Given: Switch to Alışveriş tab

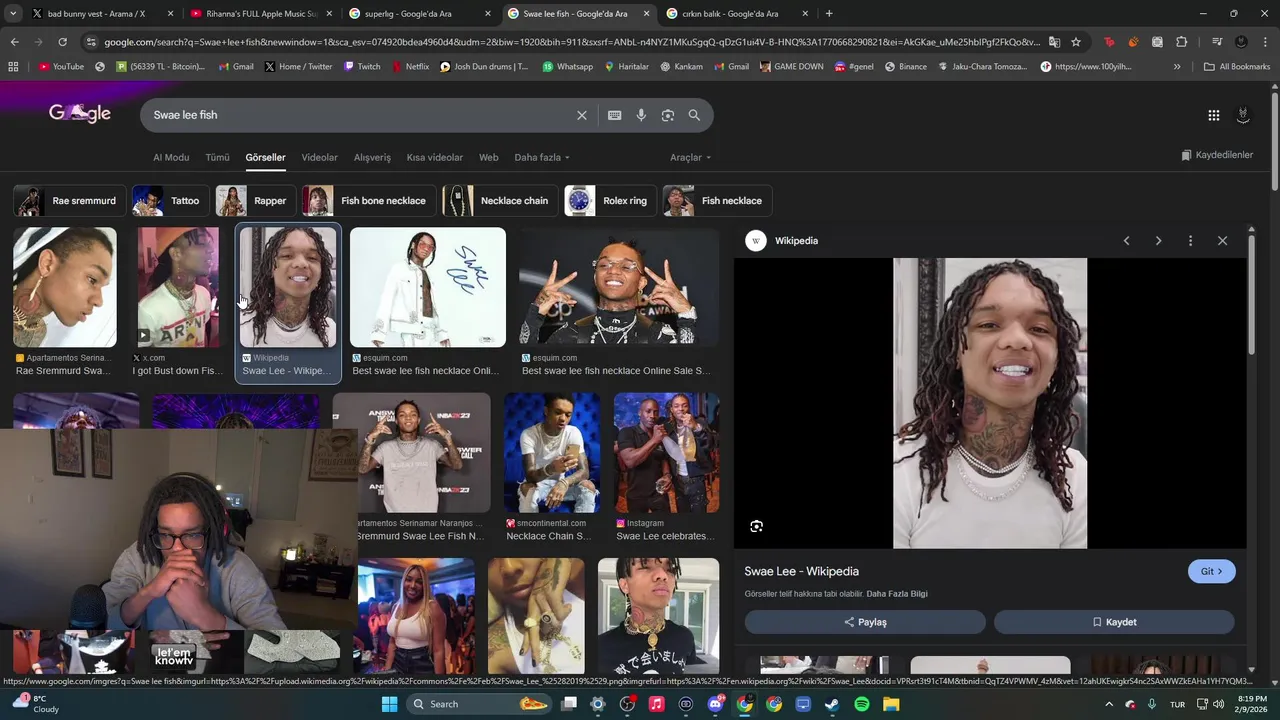Looking at the screenshot, I should coord(372,158).
